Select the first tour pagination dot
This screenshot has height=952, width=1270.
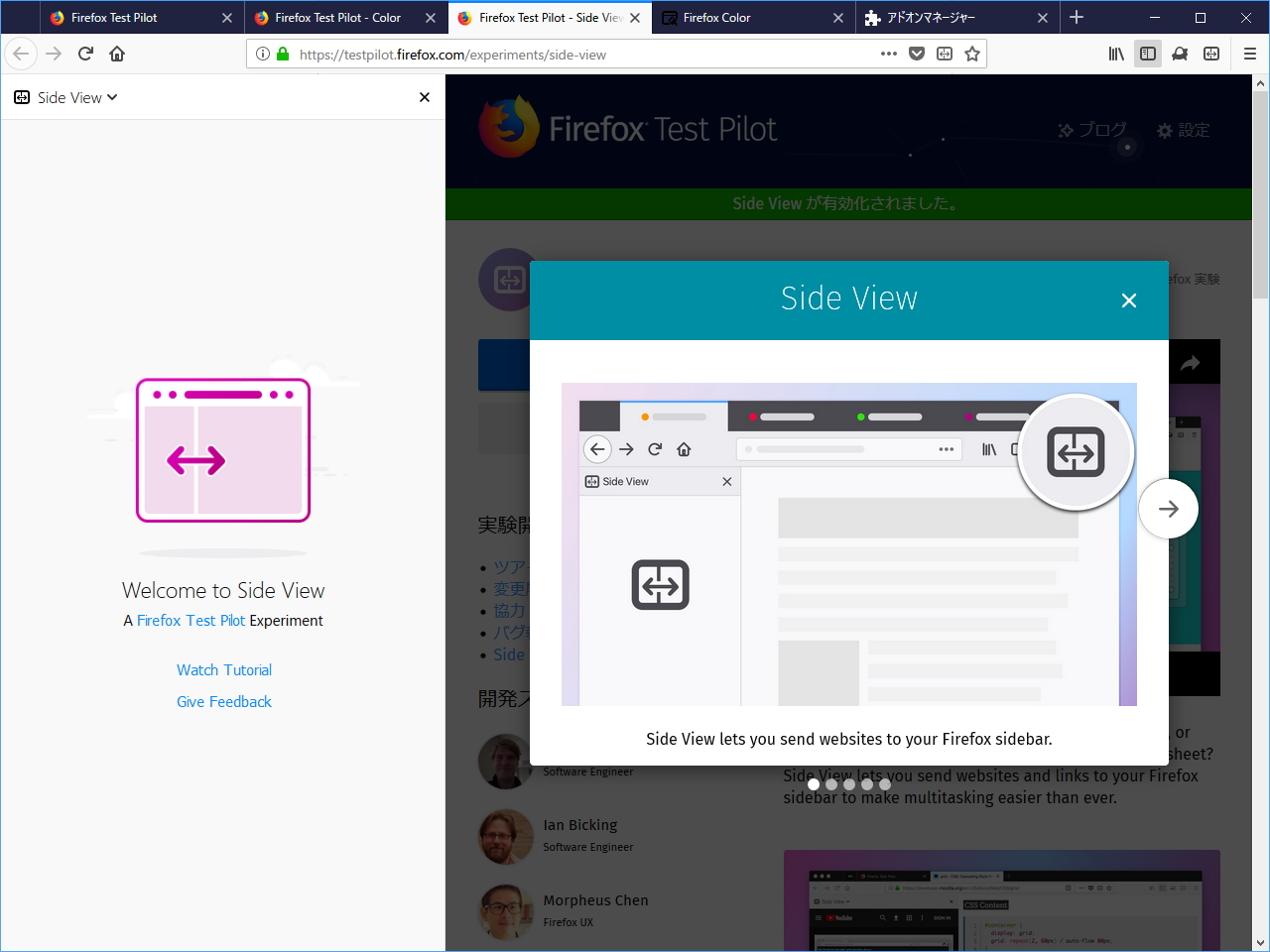[814, 784]
